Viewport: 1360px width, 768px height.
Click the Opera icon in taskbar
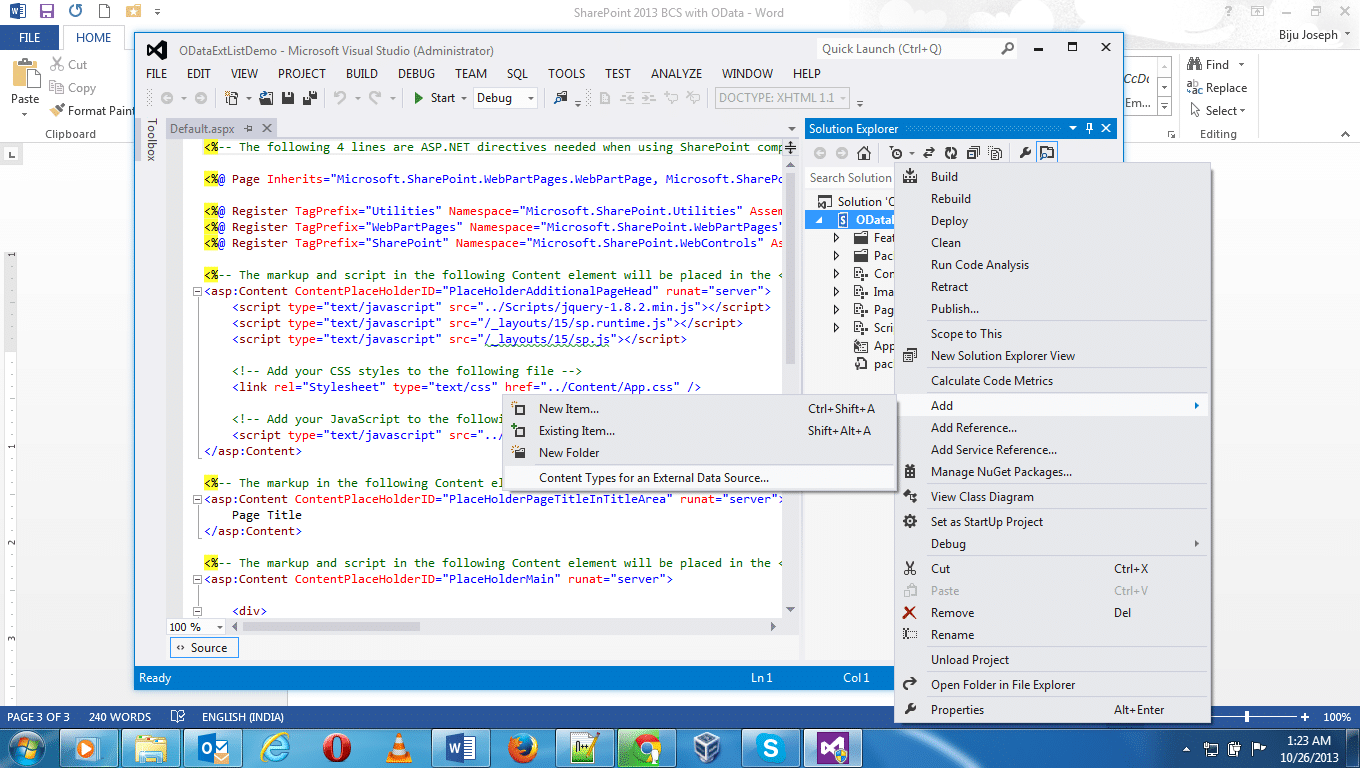pos(337,747)
